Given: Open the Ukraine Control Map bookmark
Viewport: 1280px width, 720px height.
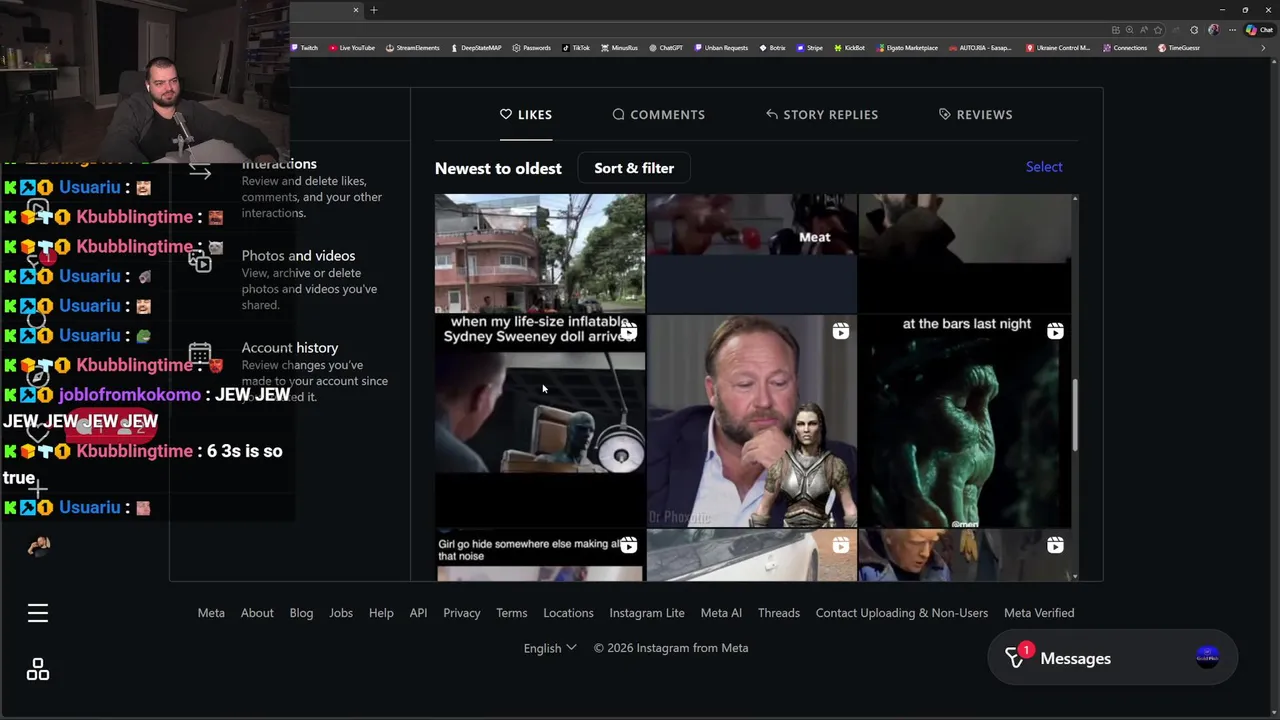Looking at the screenshot, I should tap(1058, 48).
